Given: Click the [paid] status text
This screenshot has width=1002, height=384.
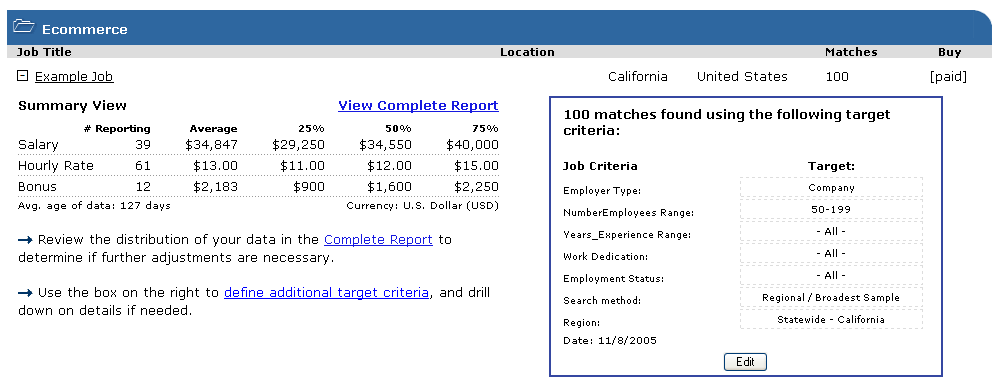Looking at the screenshot, I should (x=948, y=77).
